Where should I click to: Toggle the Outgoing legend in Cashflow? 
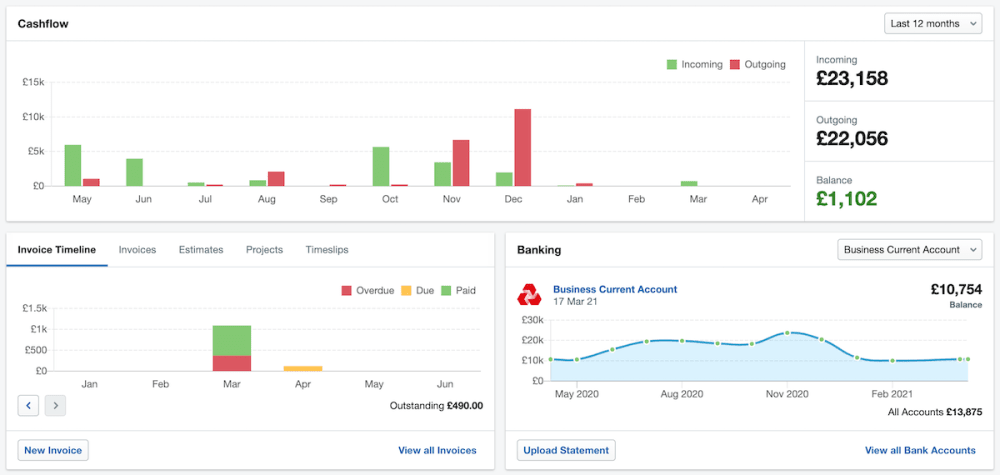click(x=757, y=64)
